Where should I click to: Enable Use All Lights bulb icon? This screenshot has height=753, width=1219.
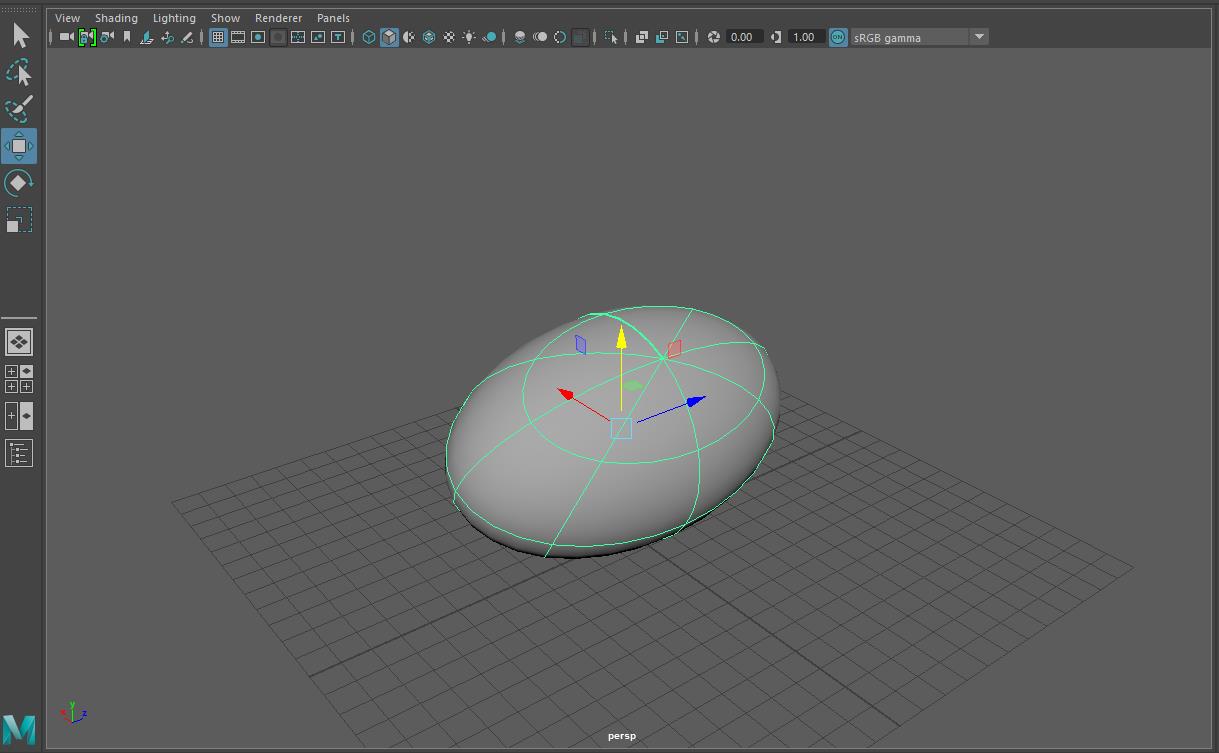[469, 37]
